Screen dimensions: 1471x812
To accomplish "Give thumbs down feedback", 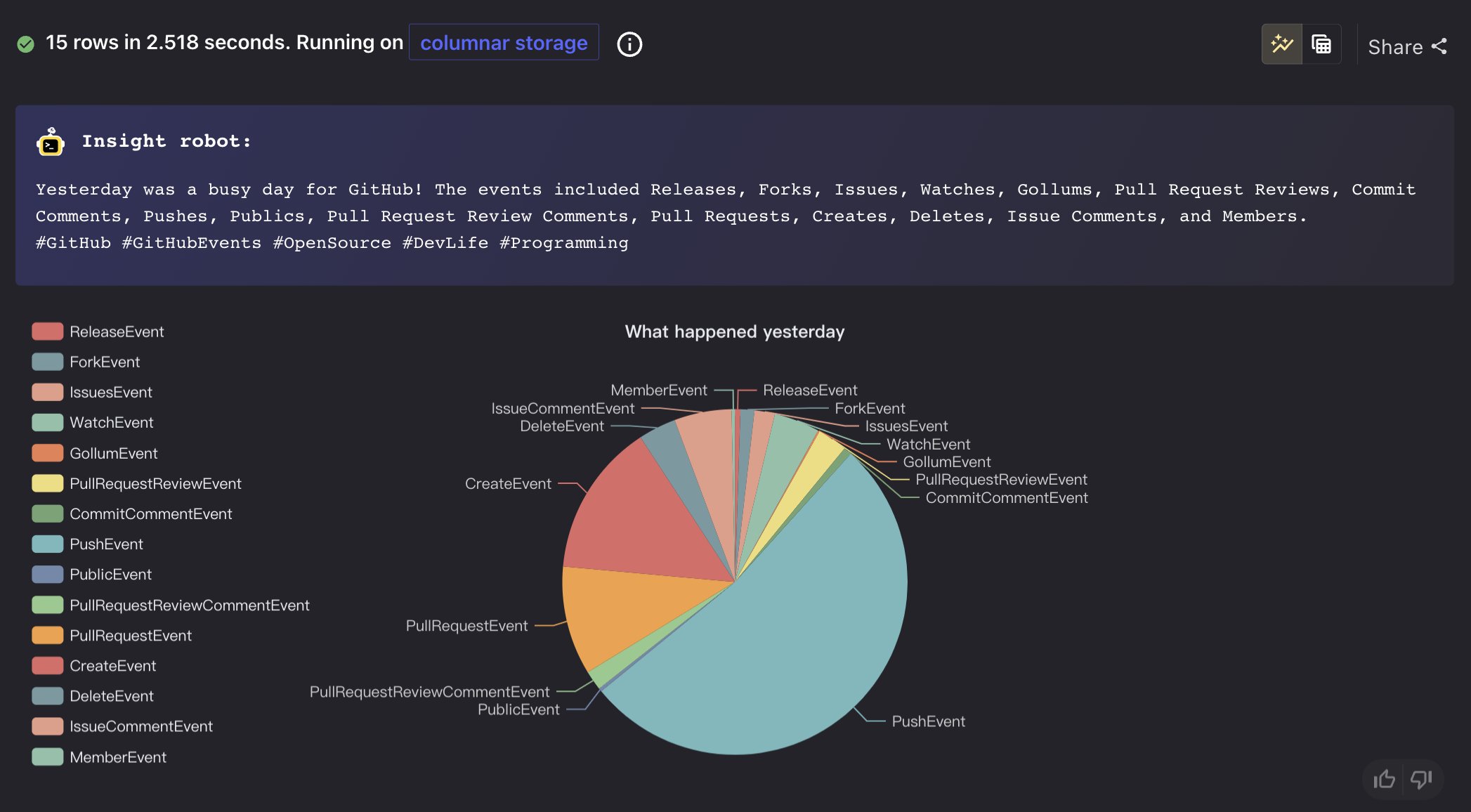I will click(1421, 779).
